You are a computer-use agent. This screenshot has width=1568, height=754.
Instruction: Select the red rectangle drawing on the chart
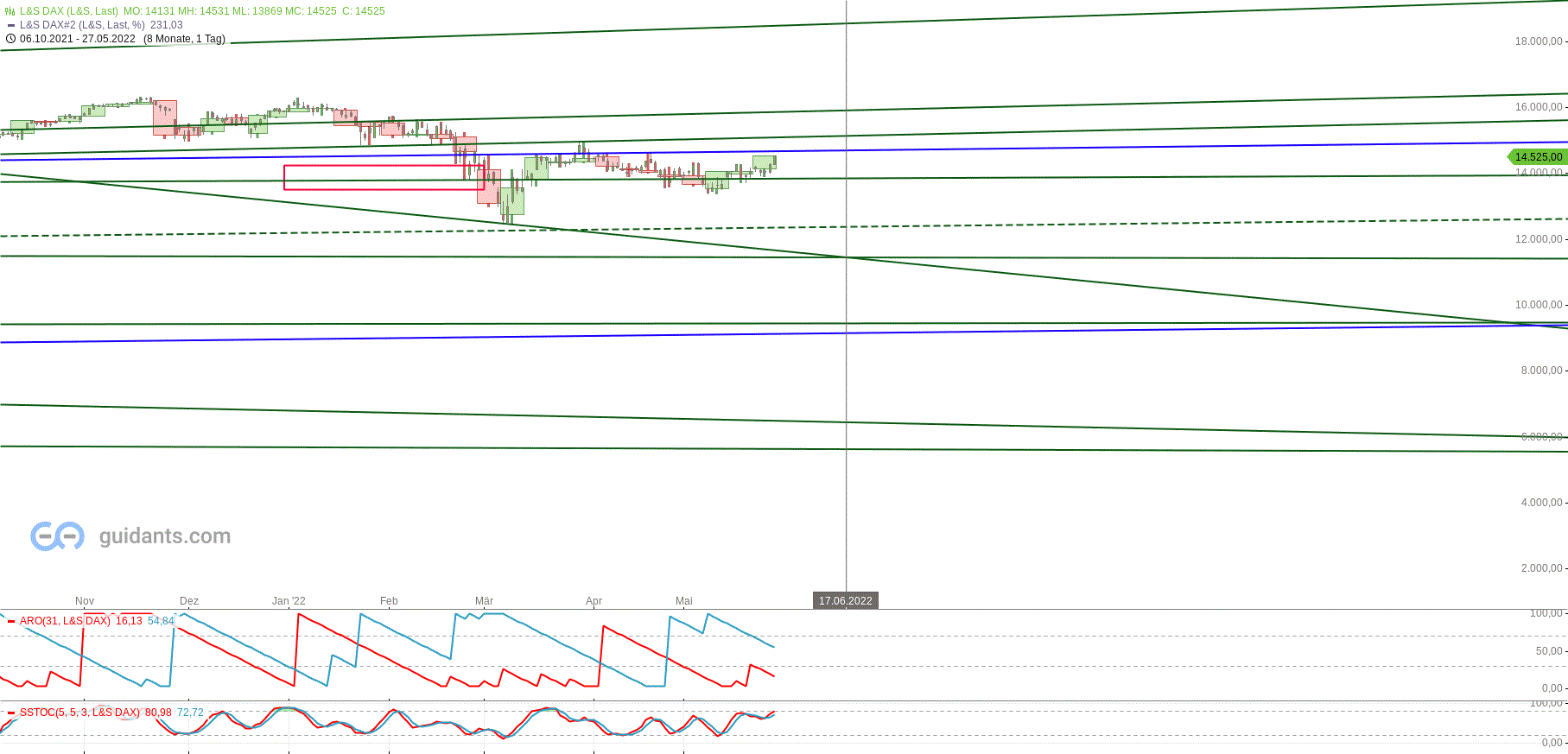tap(384, 177)
